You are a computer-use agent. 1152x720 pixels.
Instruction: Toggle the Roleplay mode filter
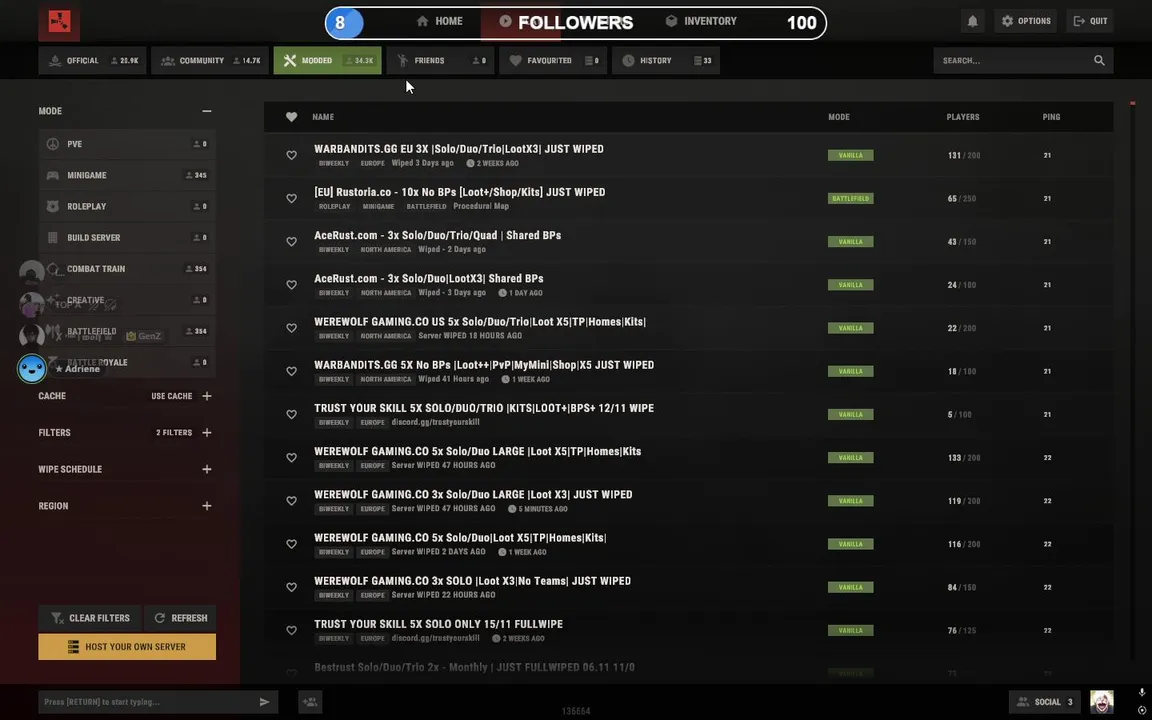pyautogui.click(x=127, y=206)
